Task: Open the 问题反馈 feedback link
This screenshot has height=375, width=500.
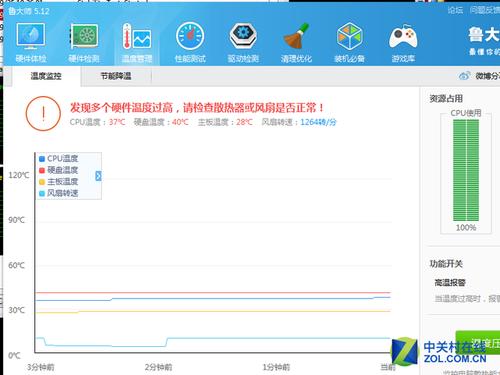Action: 485,10
